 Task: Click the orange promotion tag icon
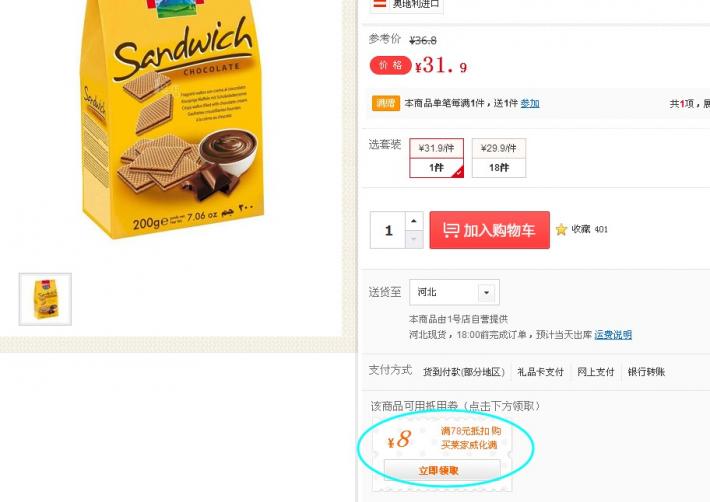click(x=385, y=103)
